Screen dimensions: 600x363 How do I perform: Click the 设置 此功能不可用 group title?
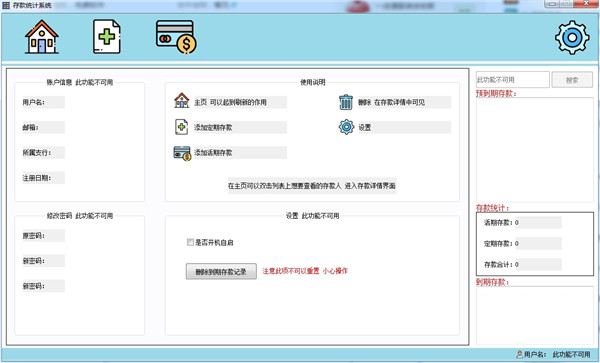tap(312, 216)
